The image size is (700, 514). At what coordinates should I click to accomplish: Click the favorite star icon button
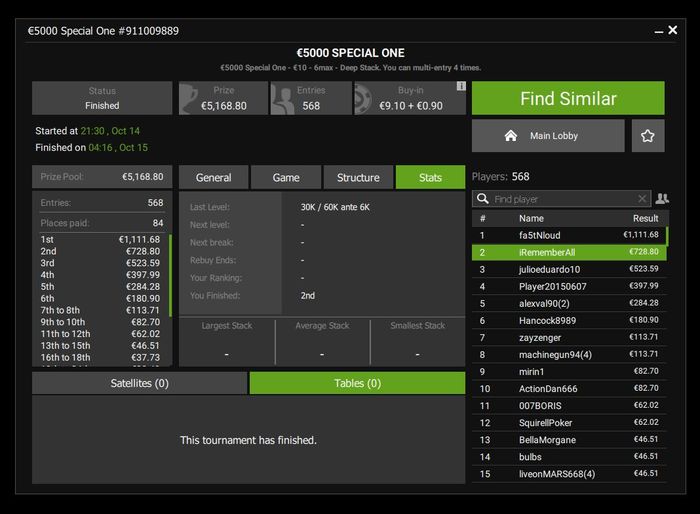coord(648,136)
